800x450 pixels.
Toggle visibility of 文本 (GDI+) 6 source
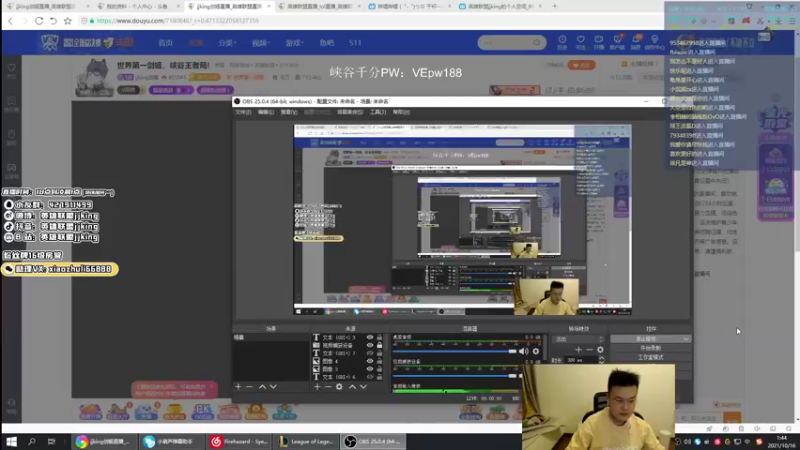pos(370,377)
